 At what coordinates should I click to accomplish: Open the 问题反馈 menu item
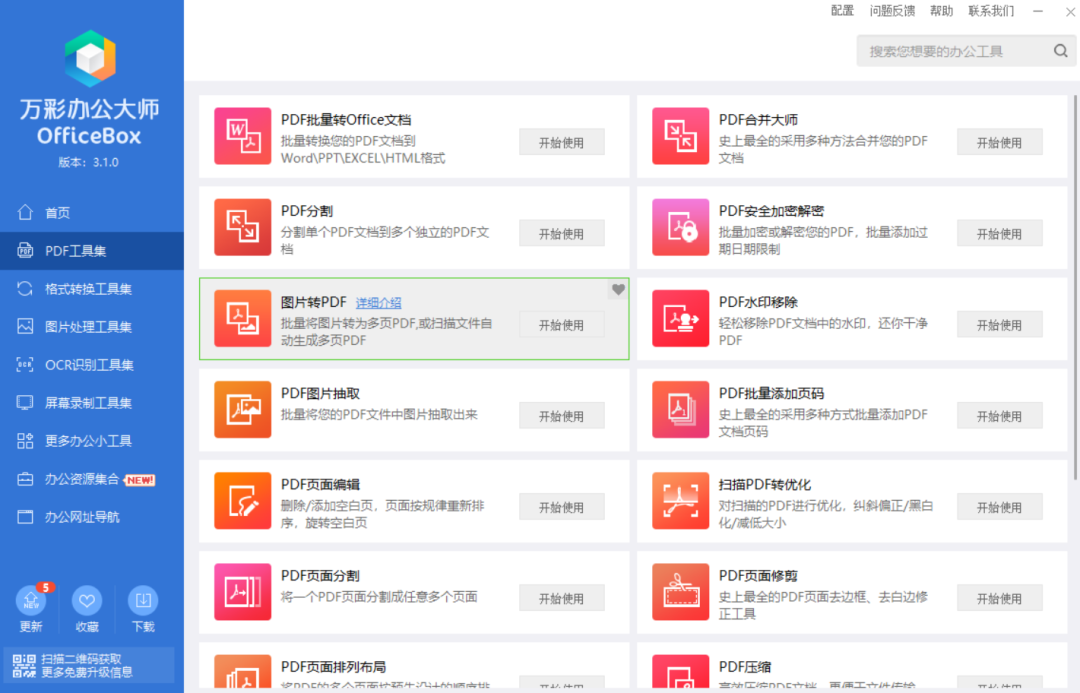point(892,10)
